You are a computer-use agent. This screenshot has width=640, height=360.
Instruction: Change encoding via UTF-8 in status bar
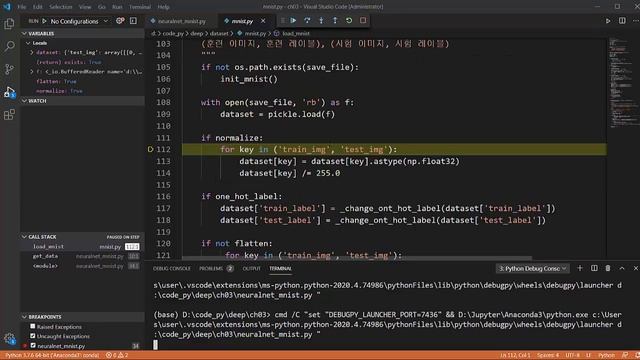[x=572, y=356]
